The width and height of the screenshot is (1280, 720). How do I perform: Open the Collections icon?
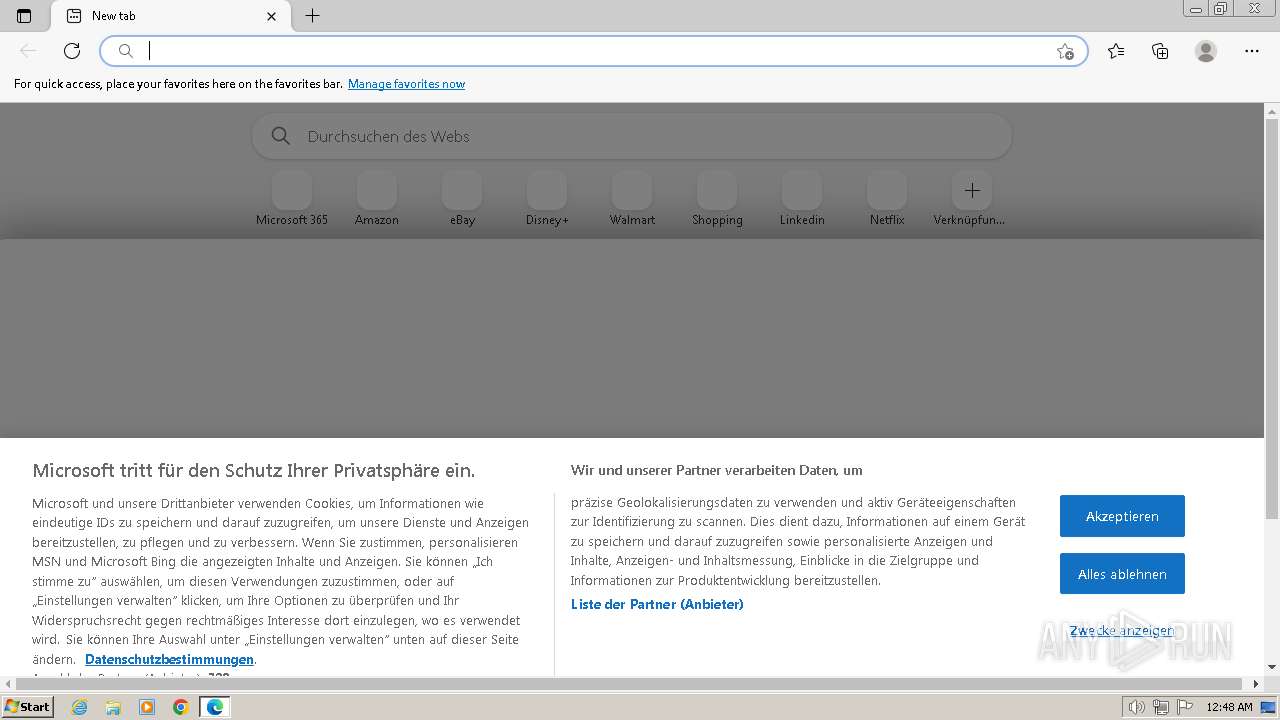click(1160, 51)
